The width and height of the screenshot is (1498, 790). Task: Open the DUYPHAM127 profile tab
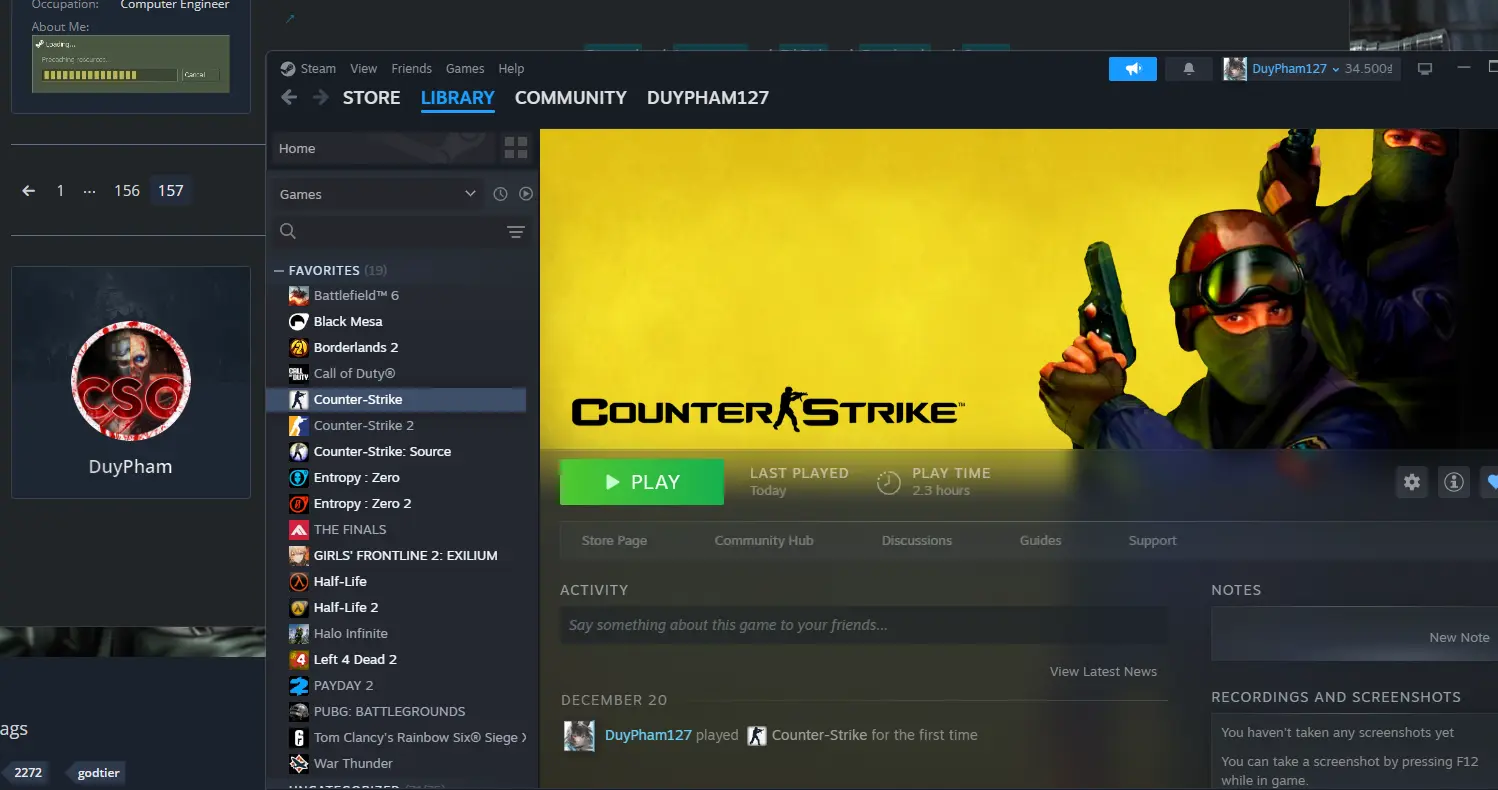click(708, 98)
